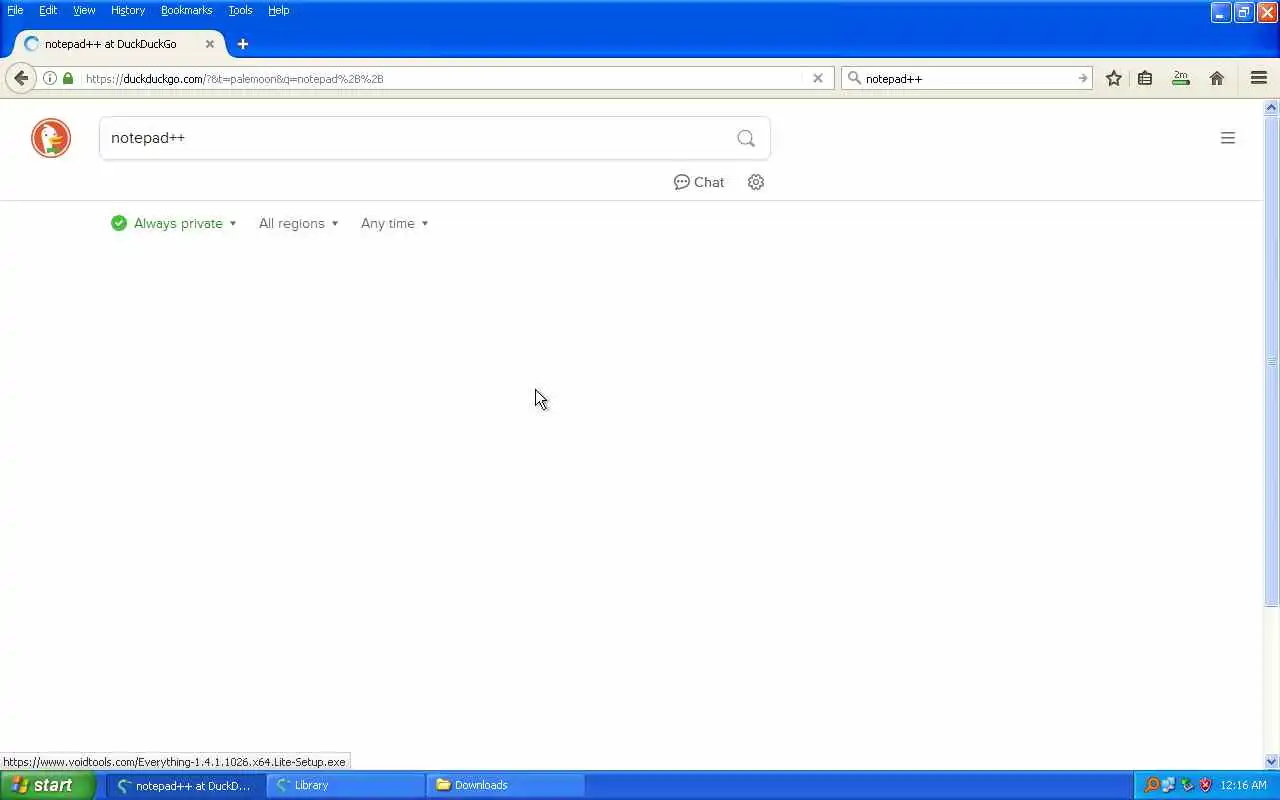Submit the browser search box arrow

point(1082,78)
